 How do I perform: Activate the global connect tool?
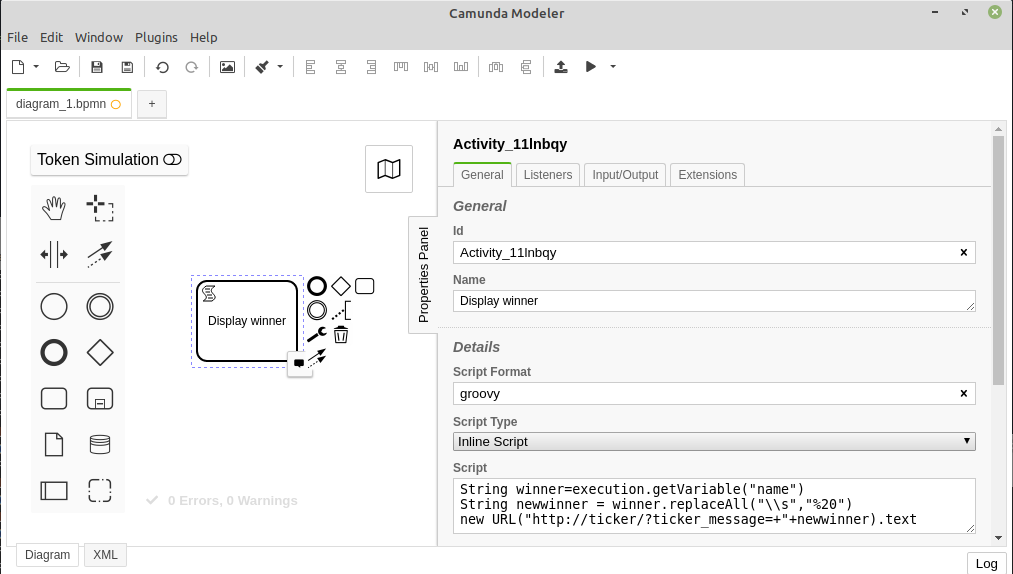pos(100,254)
